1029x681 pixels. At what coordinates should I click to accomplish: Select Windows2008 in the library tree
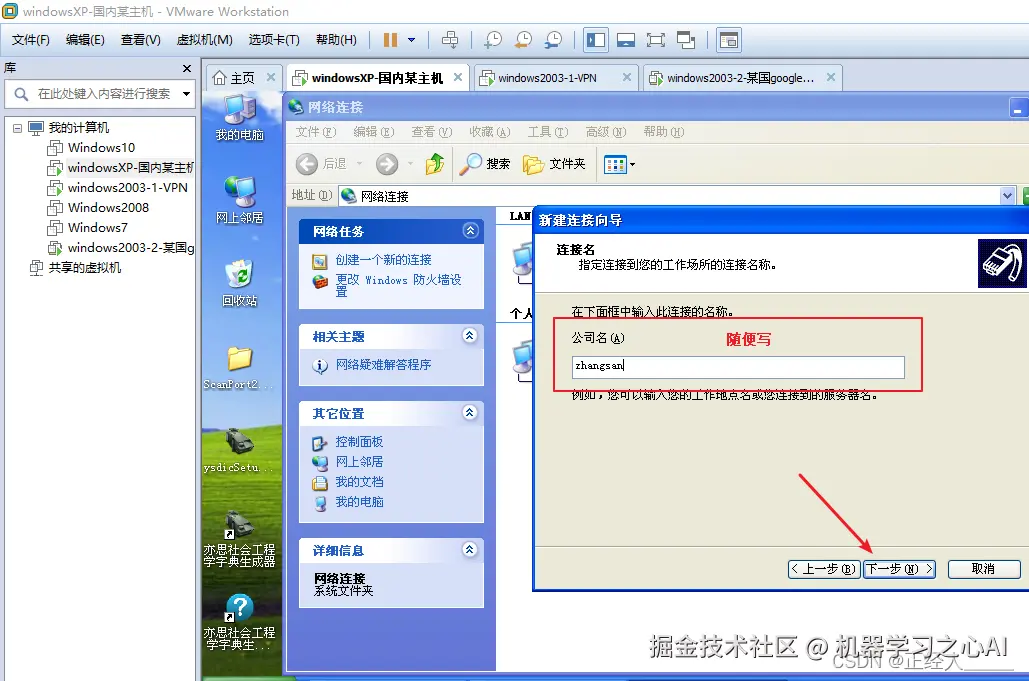tap(108, 208)
